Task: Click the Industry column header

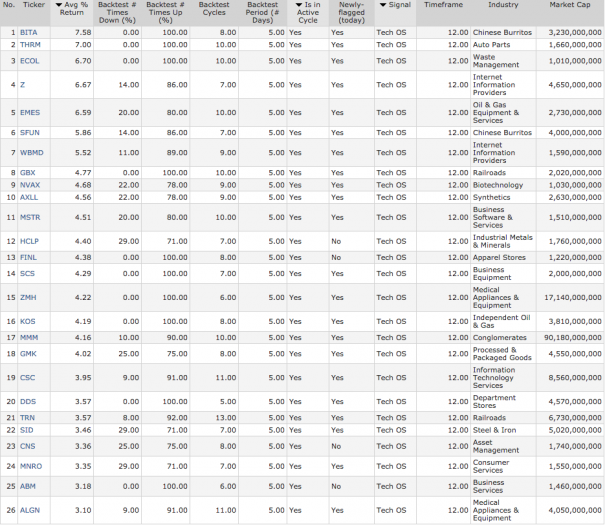Action: (503, 5)
